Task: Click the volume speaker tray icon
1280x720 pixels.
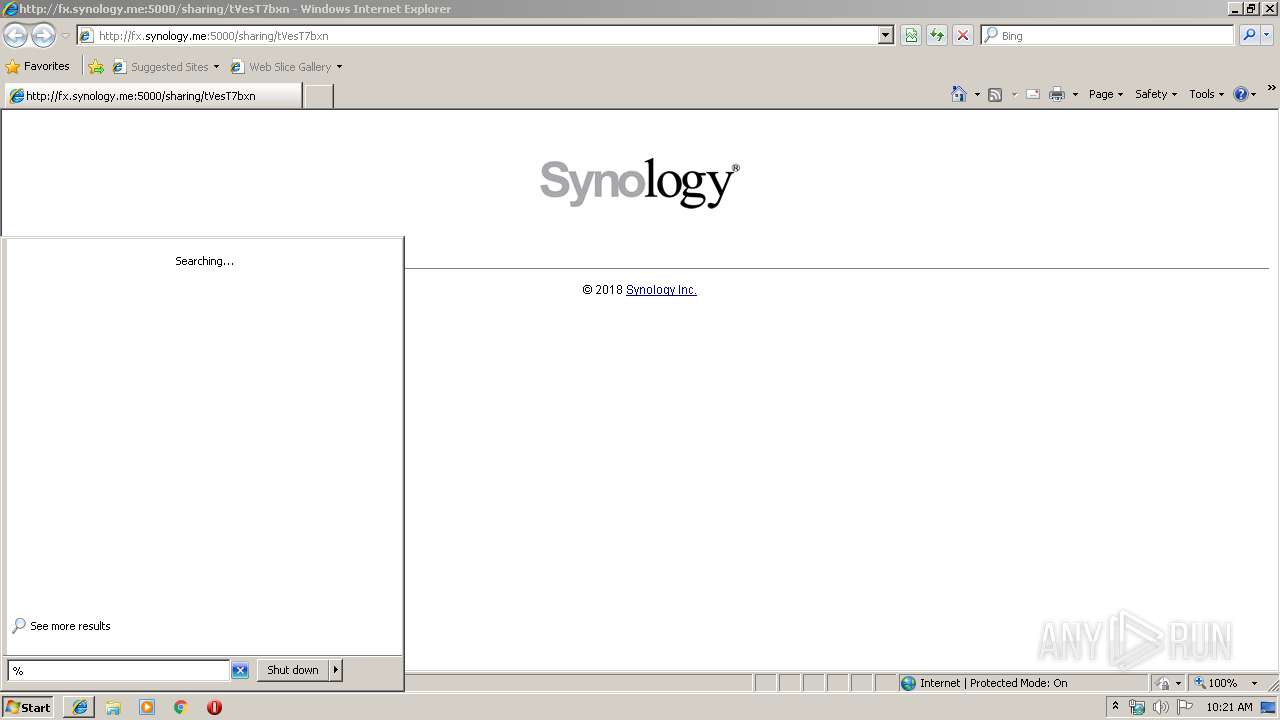Action: coord(1161,707)
